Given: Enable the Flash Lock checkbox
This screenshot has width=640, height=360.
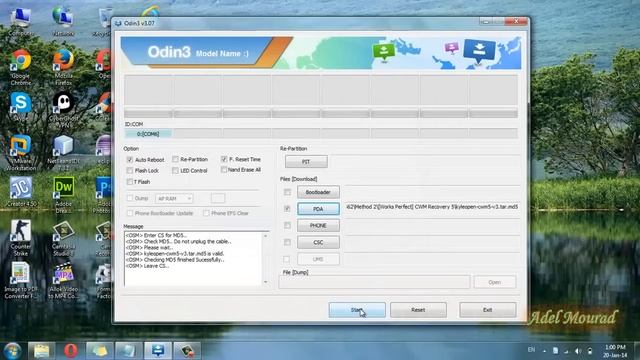Looking at the screenshot, I should click(x=130, y=171).
